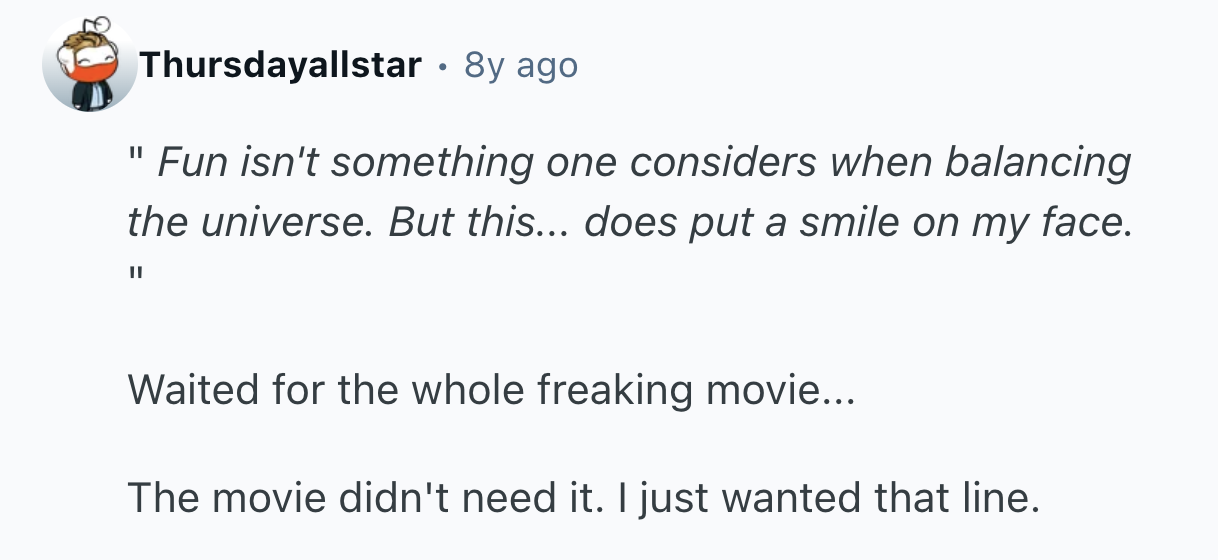Click the word "something" in the quote

[x=428, y=163]
